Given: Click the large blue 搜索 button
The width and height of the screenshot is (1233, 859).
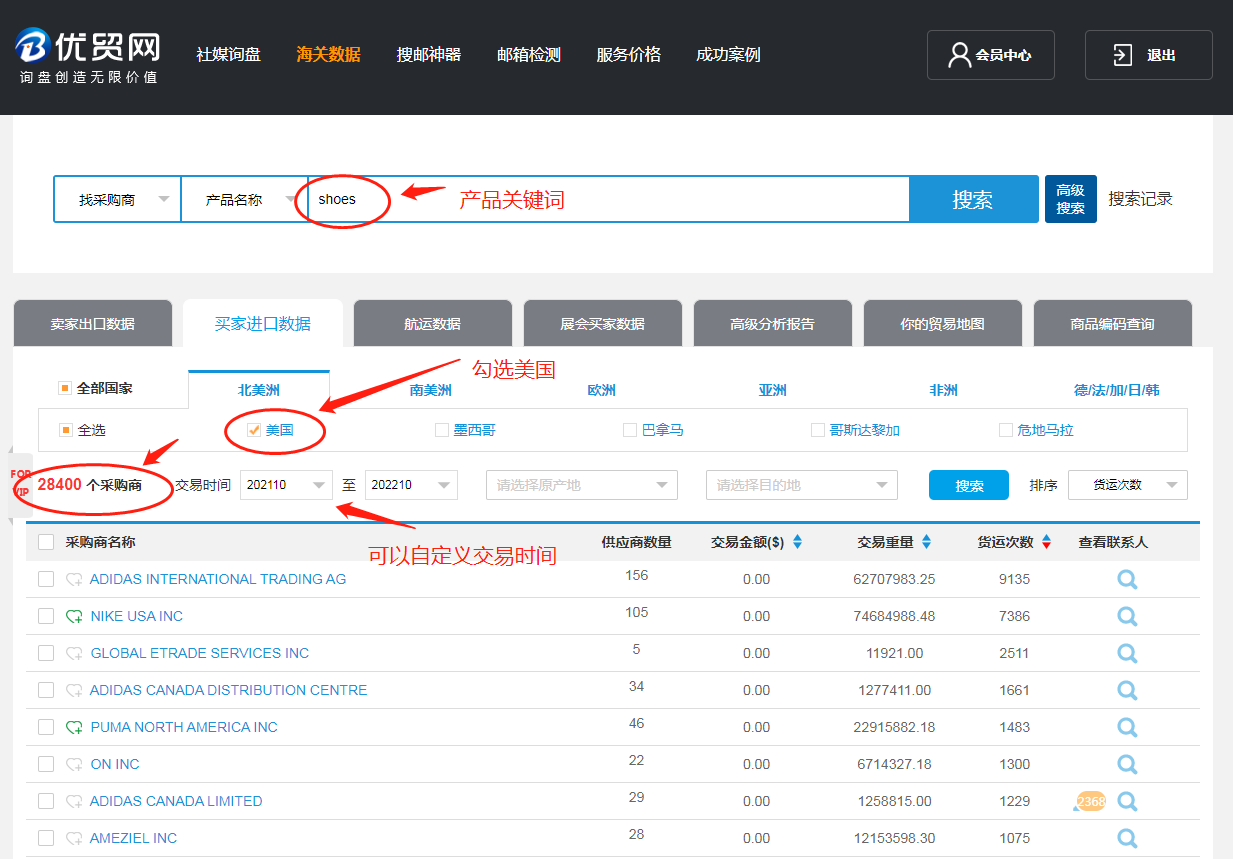Looking at the screenshot, I should 973,199.
